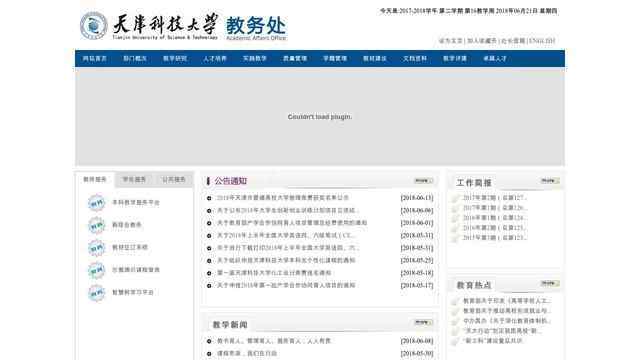The width and height of the screenshot is (640, 360).
Task: Switch to the 公共服务 tab
Action: tap(174, 179)
